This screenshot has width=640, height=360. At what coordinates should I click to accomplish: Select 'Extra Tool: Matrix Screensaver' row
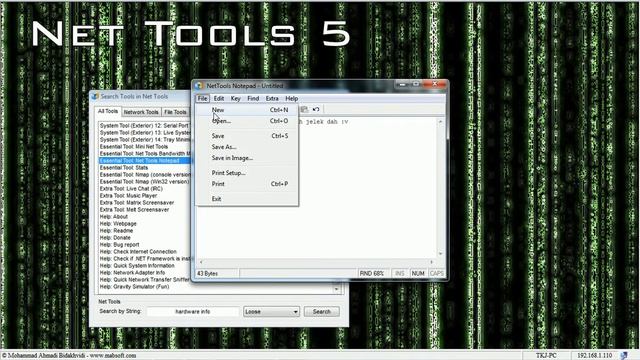[x=144, y=202]
